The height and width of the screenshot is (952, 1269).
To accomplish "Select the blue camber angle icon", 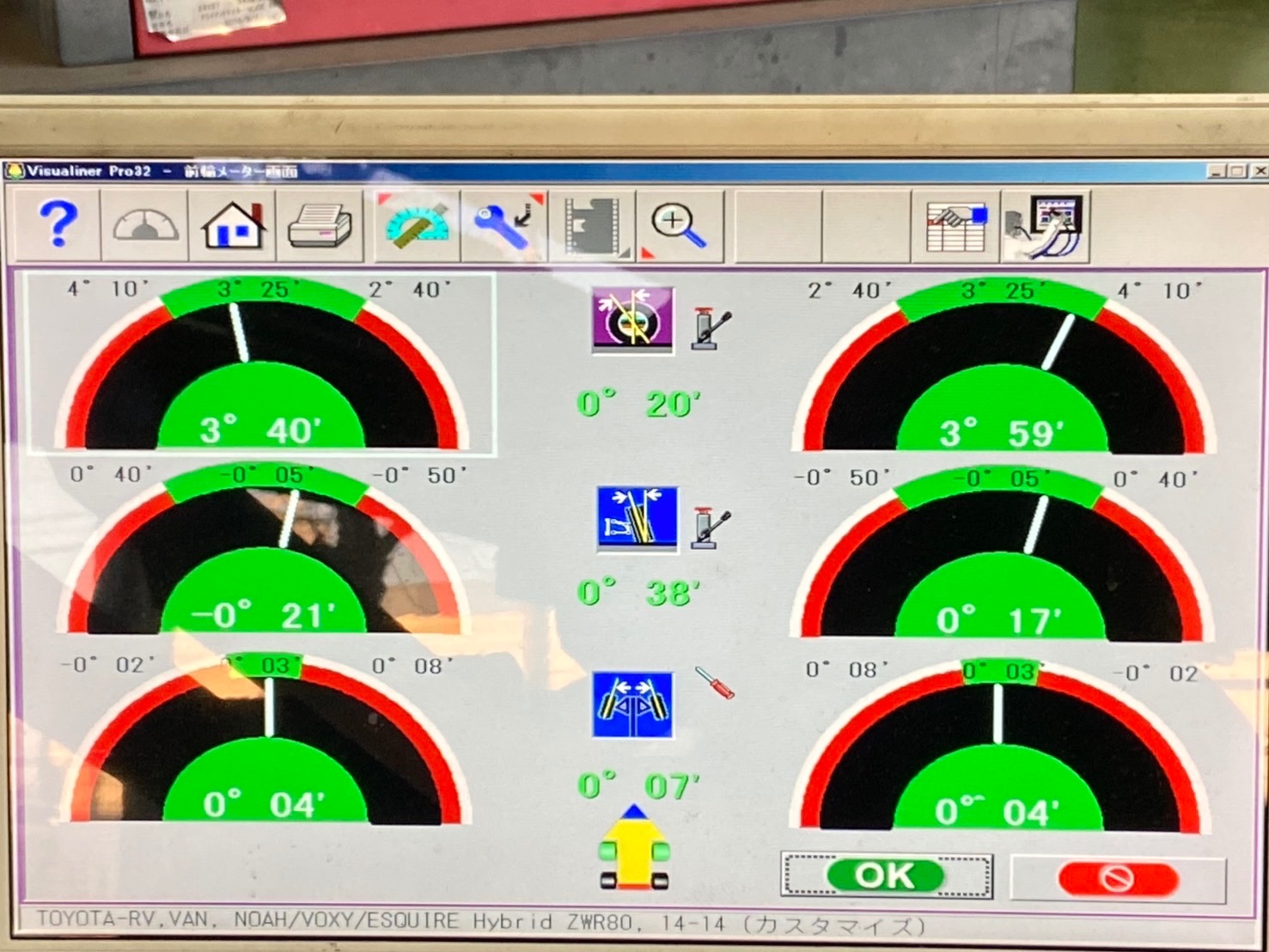I will click(637, 518).
